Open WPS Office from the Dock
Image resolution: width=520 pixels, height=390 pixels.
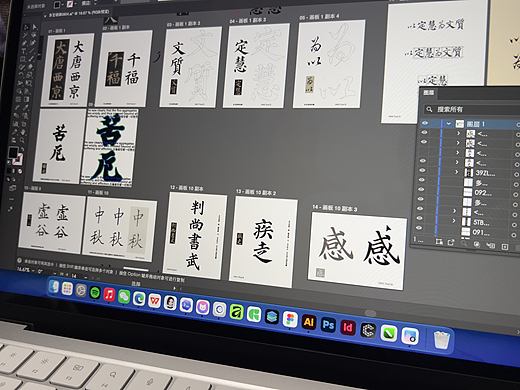(x=154, y=301)
